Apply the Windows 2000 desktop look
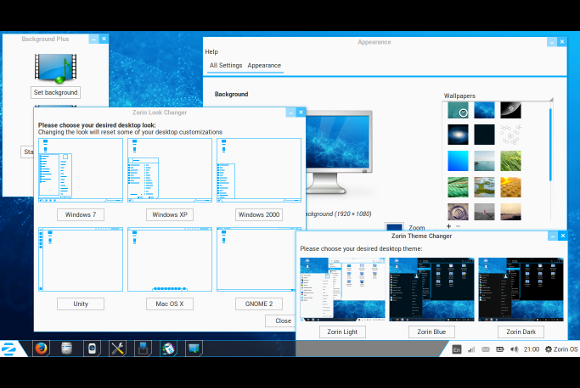This screenshot has height=388, width=580. [259, 215]
